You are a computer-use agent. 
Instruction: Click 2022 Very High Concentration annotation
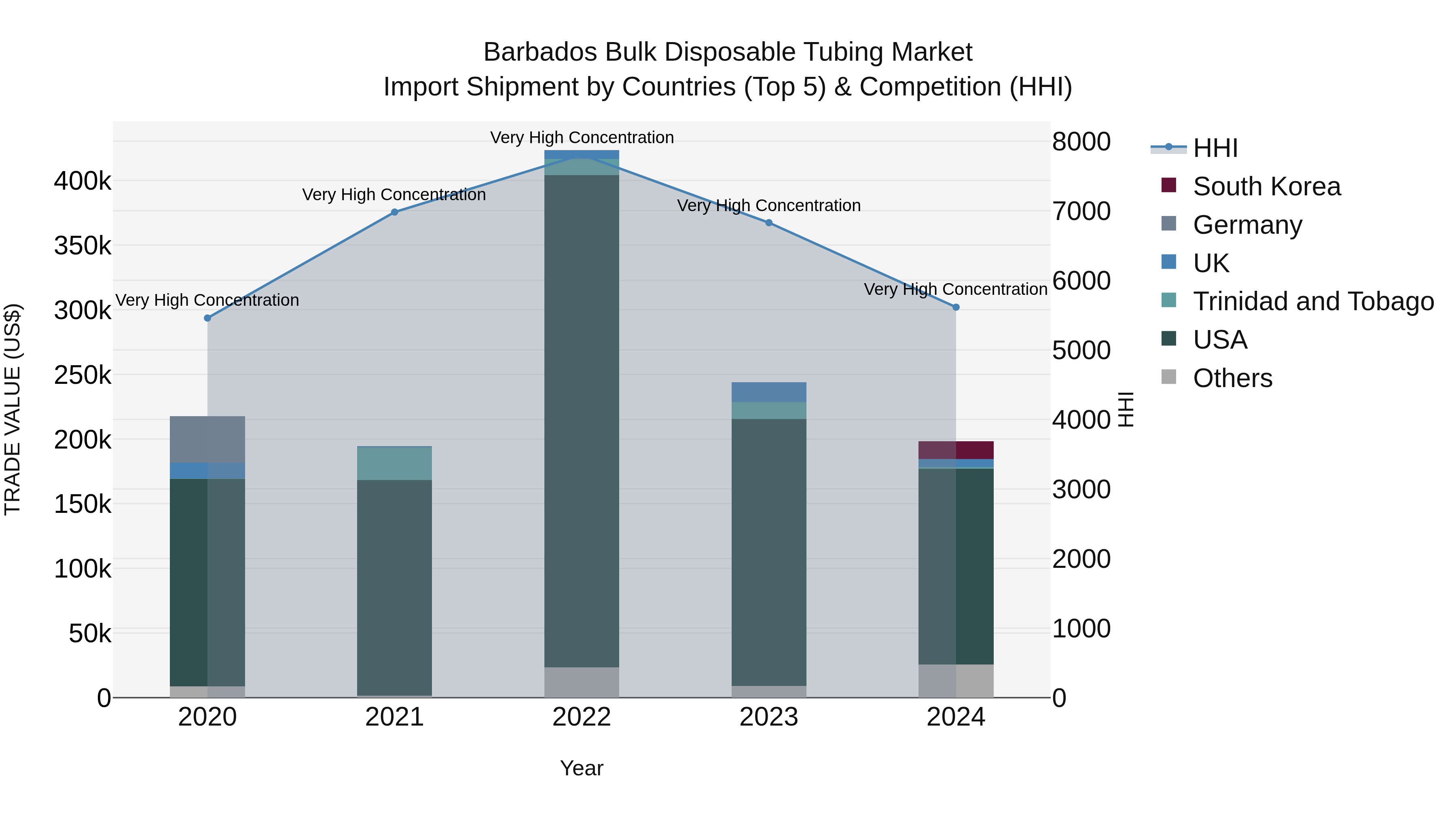pyautogui.click(x=582, y=138)
